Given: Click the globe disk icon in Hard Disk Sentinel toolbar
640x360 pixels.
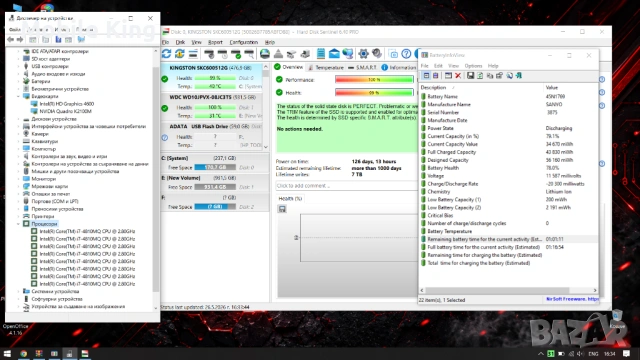Looking at the screenshot, I should pos(264,54).
